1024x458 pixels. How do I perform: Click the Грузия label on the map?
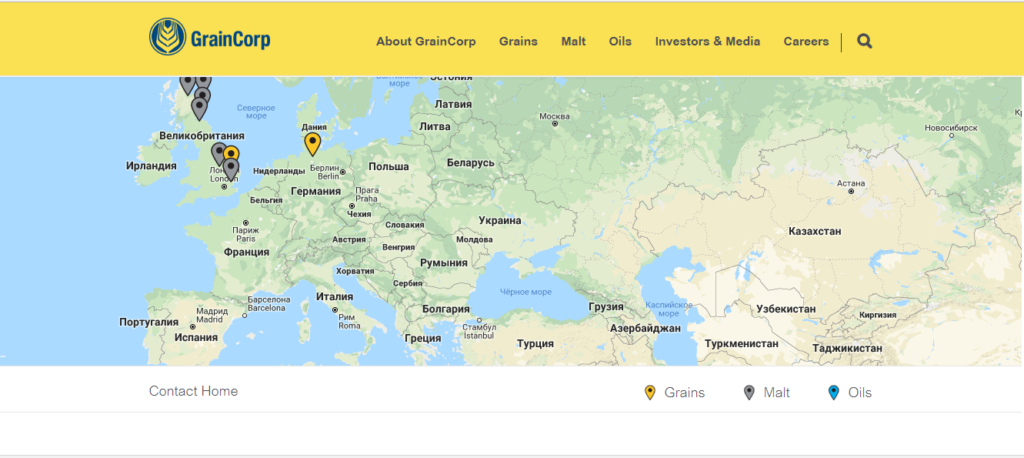pyautogui.click(x=605, y=306)
